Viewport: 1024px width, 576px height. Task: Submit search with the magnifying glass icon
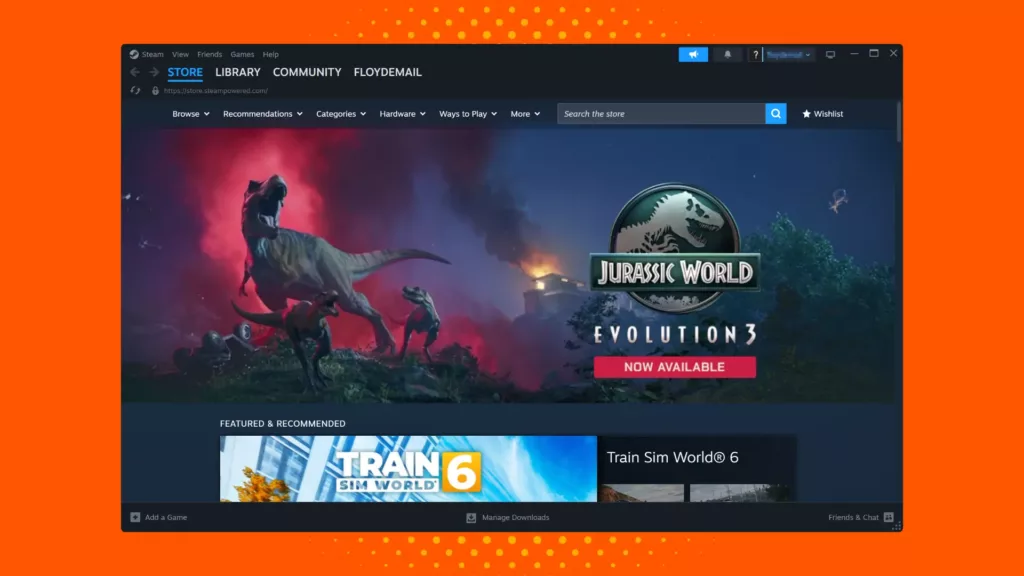(x=775, y=113)
